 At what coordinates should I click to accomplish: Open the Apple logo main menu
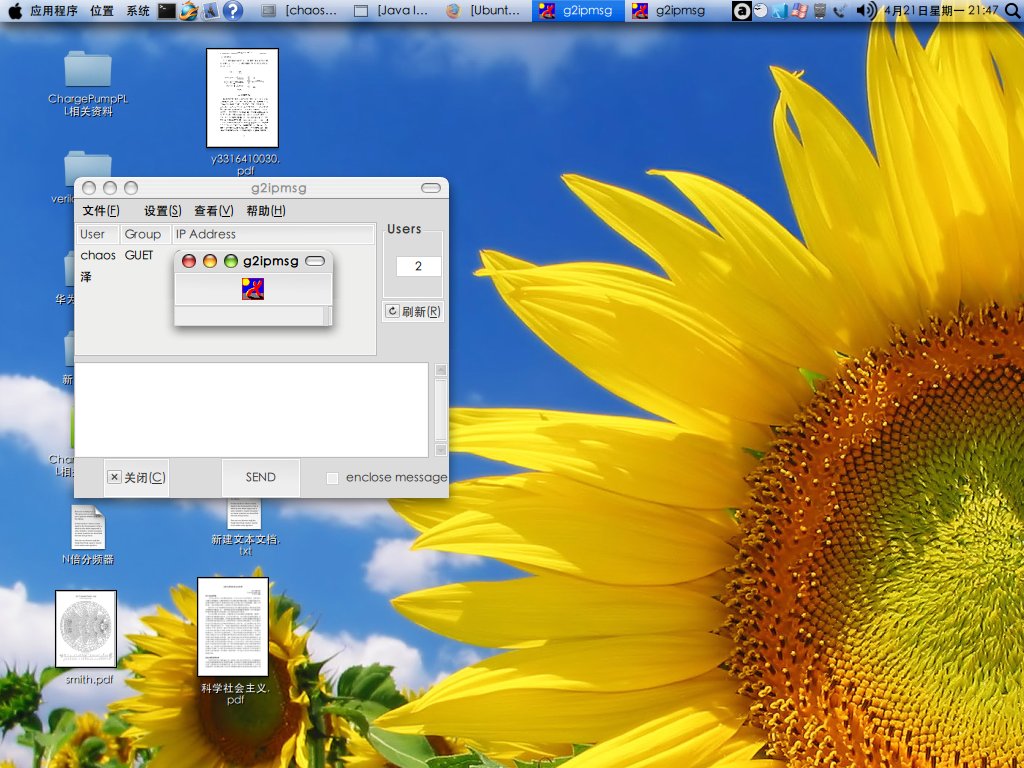(14, 10)
